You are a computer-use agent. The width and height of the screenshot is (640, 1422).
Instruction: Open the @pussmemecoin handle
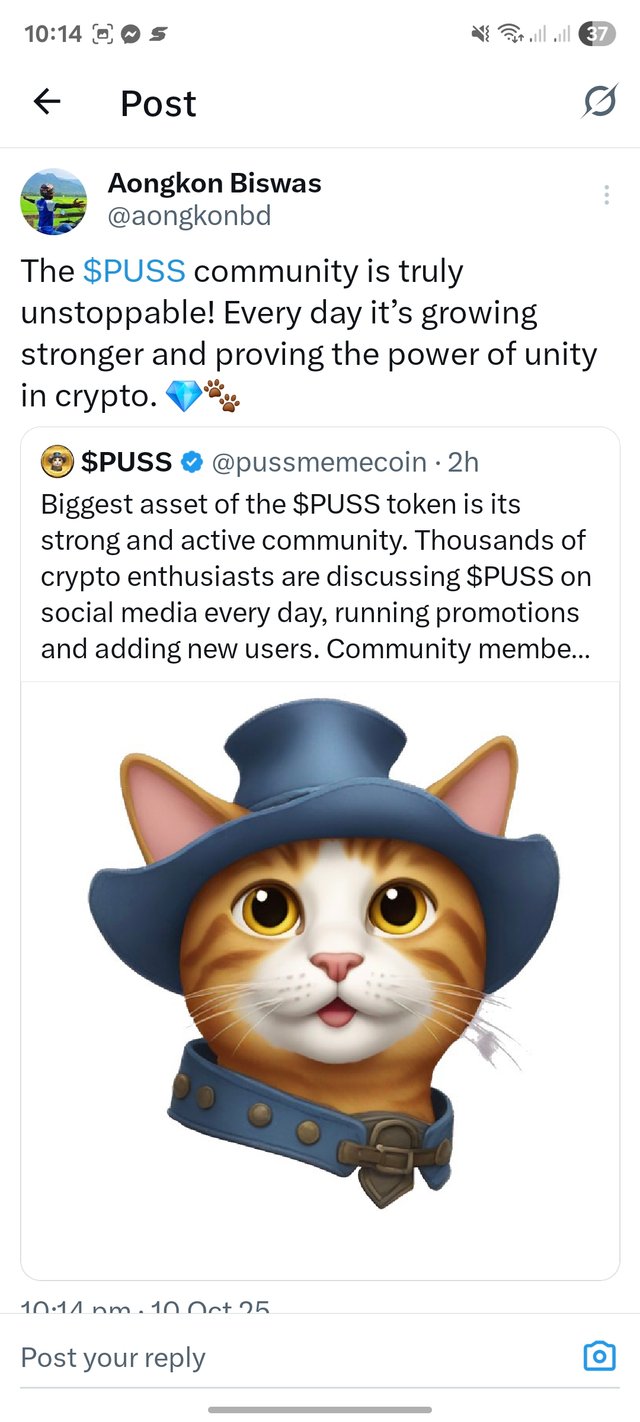click(x=317, y=462)
